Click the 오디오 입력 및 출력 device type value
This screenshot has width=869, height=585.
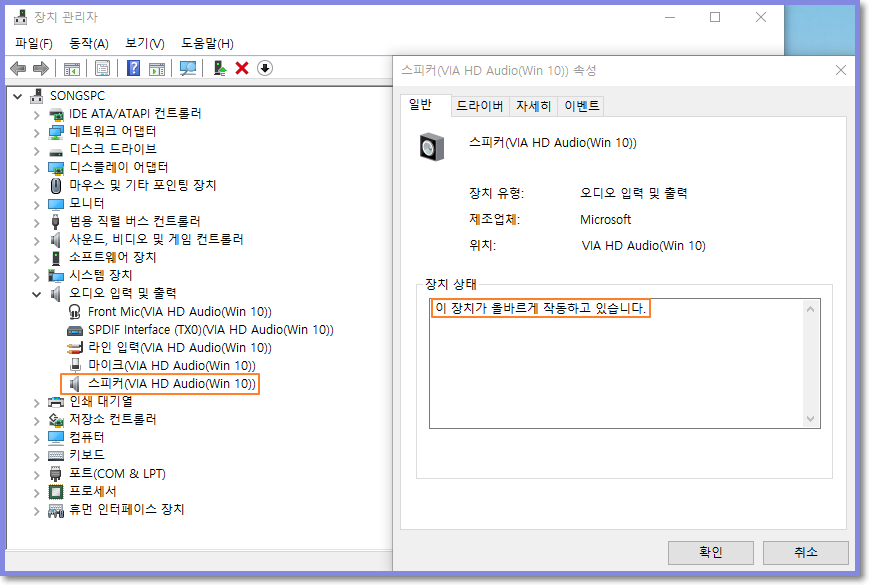pos(633,193)
